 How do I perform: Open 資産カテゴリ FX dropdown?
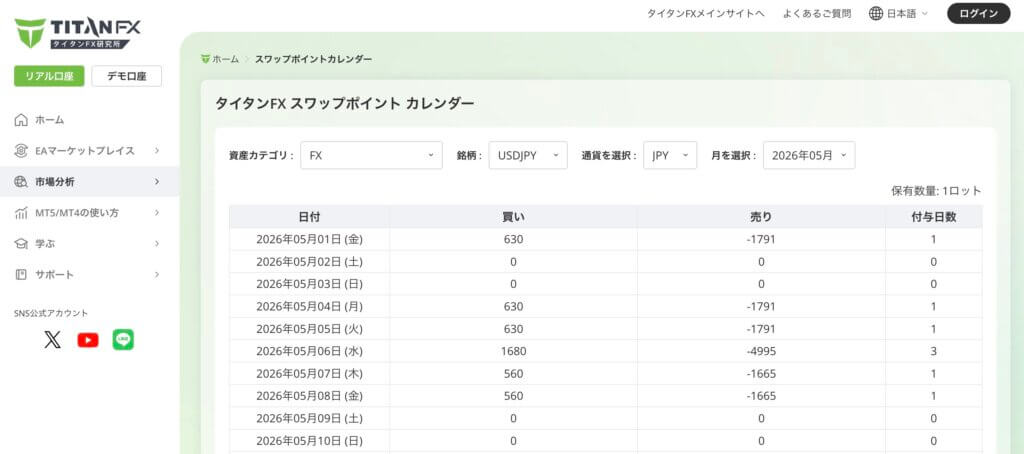pyautogui.click(x=371, y=155)
